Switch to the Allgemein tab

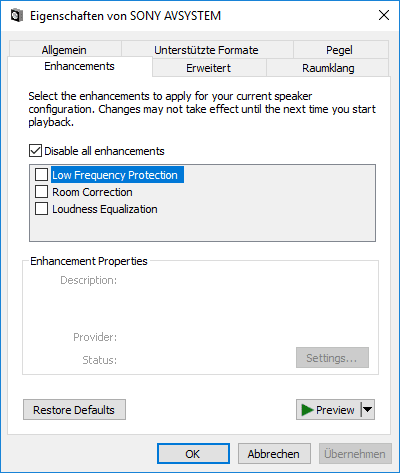point(65,49)
